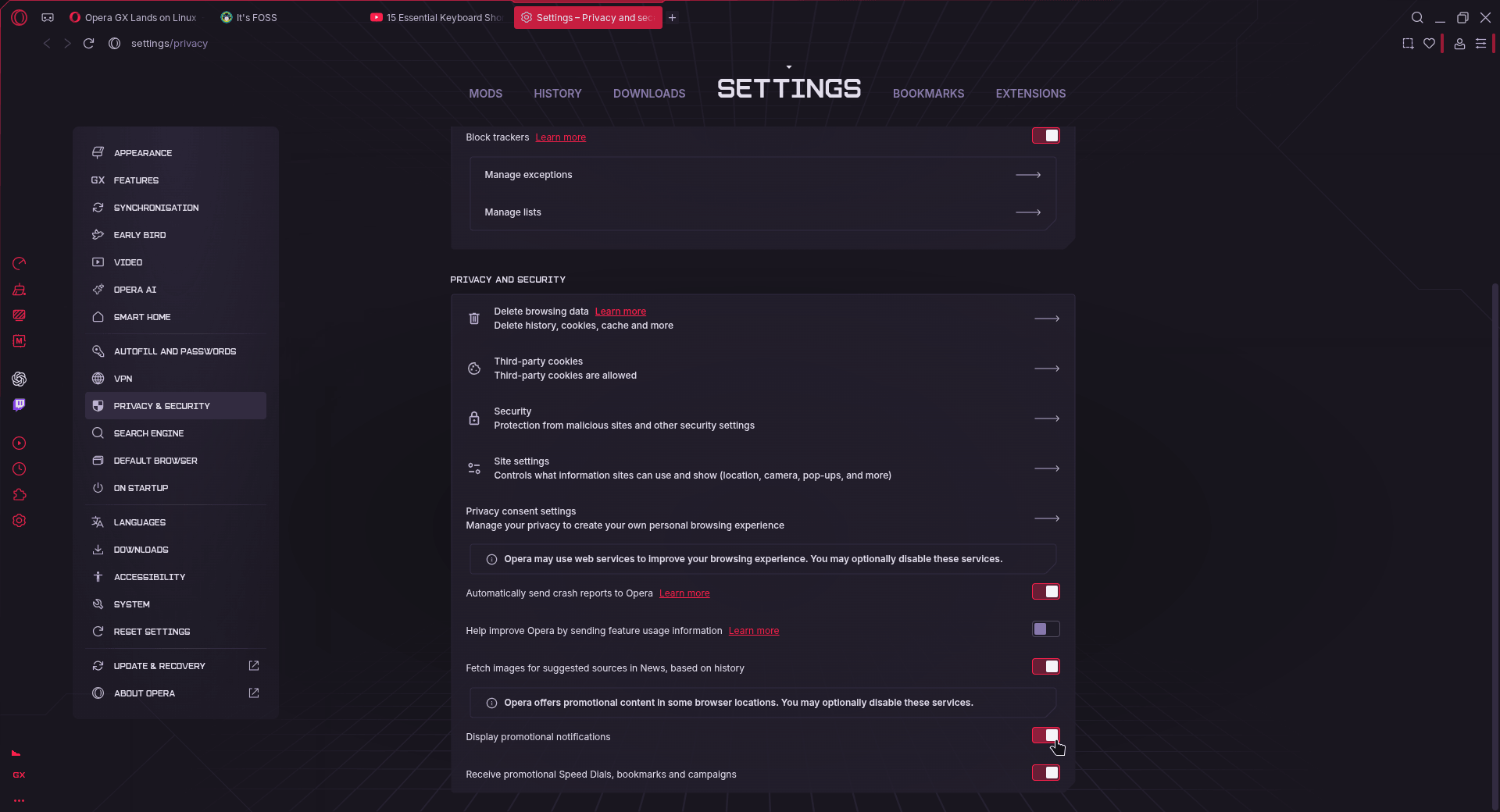The image size is (1500, 812).
Task: Open ChatGPT from the left sidebar
Action: point(20,379)
